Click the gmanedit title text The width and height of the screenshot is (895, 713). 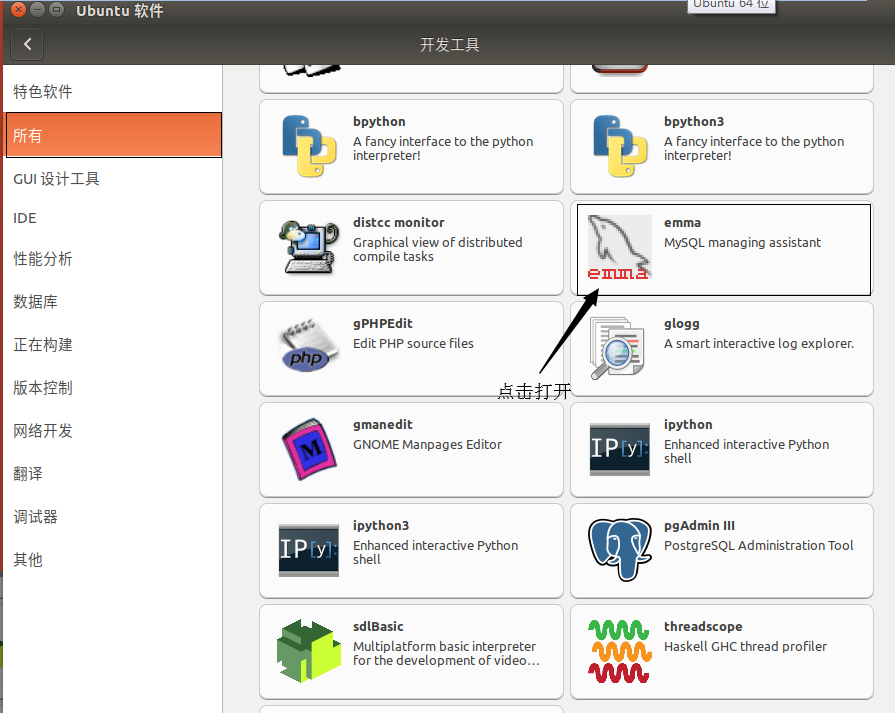[382, 425]
